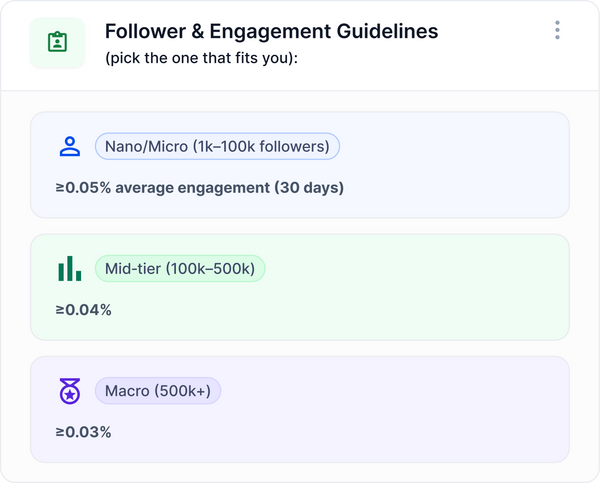Click the ≥0.03% engagement threshold text
This screenshot has height=483, width=600.
pos(84,432)
